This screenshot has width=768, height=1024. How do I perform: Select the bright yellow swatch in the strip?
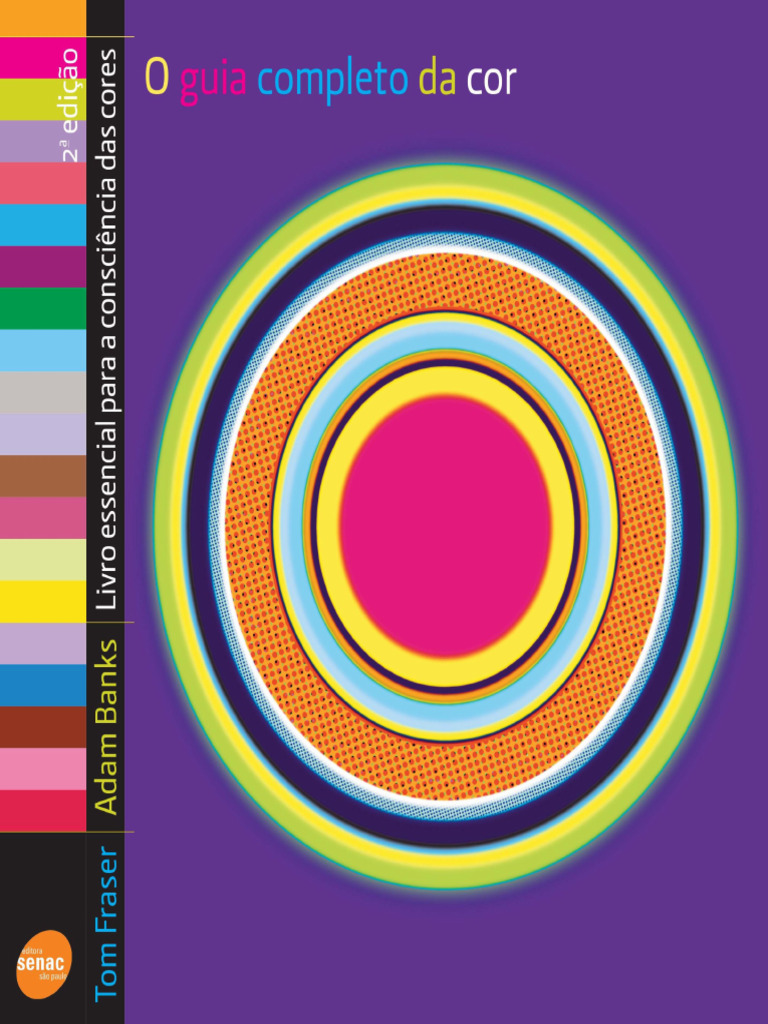[x=43, y=601]
